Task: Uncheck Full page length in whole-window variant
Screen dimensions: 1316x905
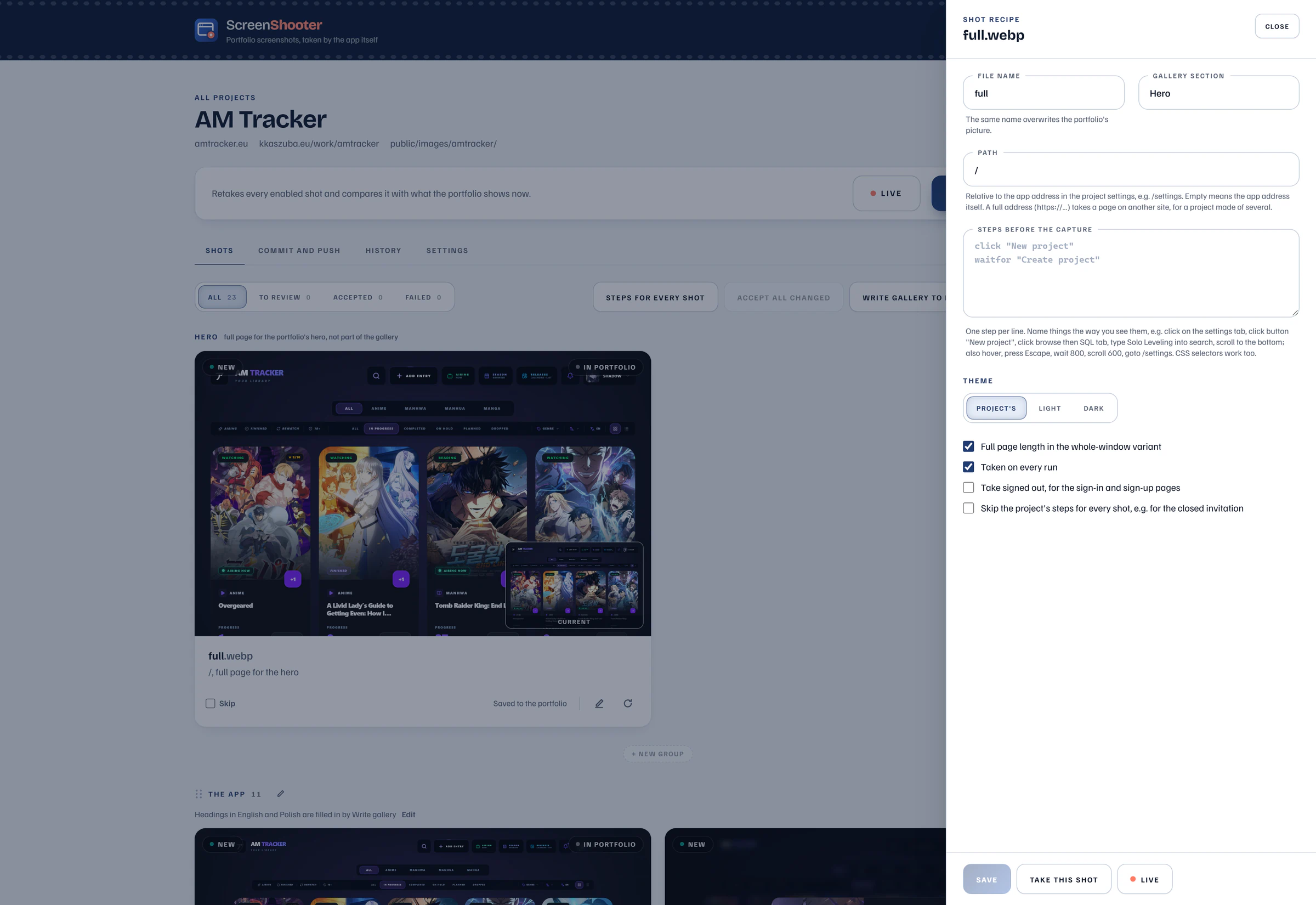Action: click(x=968, y=447)
